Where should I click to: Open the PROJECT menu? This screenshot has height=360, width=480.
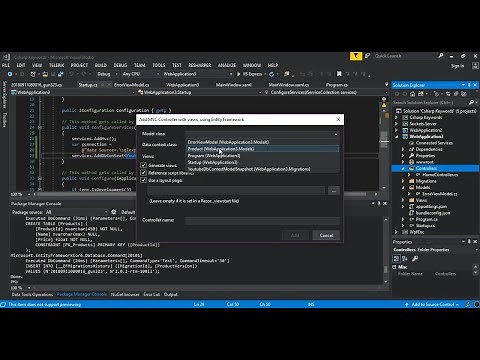(x=79, y=65)
